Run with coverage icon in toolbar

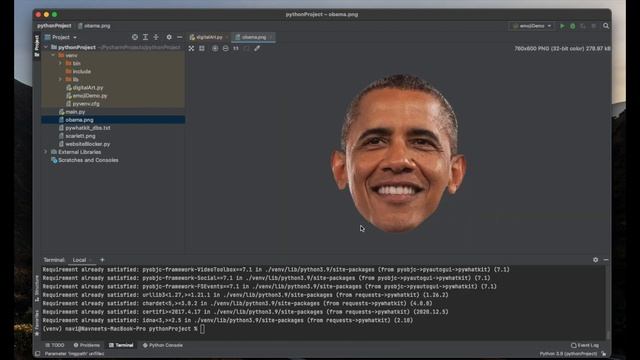click(583, 26)
